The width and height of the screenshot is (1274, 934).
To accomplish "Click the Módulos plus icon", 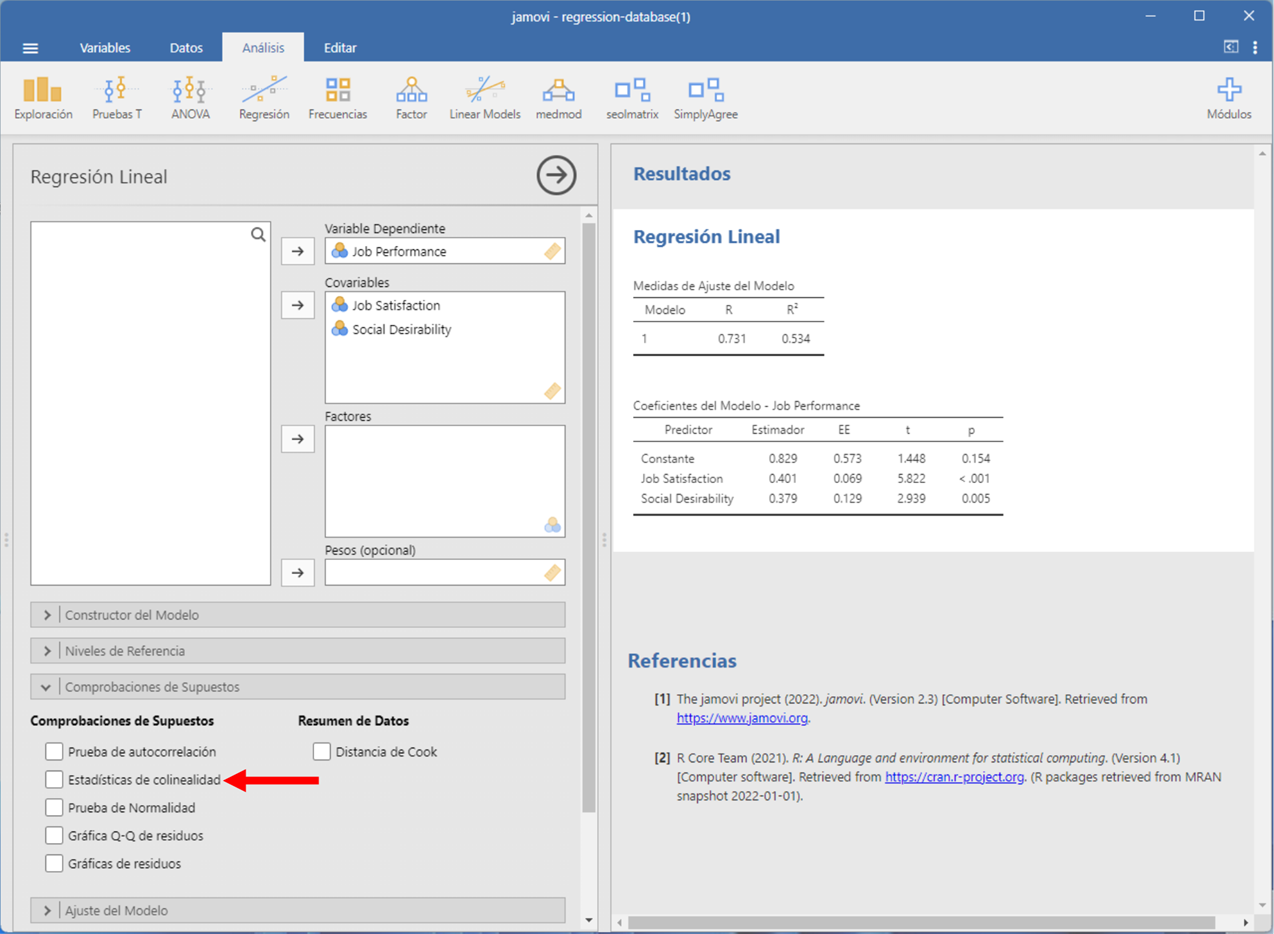I will pos(1228,98).
